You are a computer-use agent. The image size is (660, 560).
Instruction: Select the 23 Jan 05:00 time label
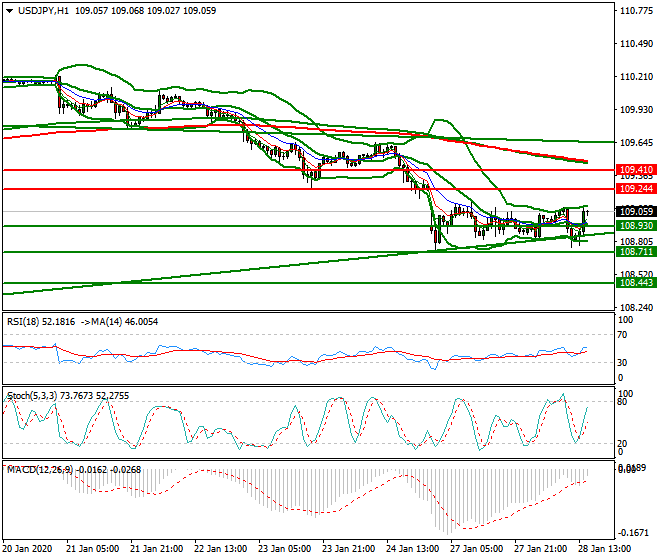pos(285,549)
